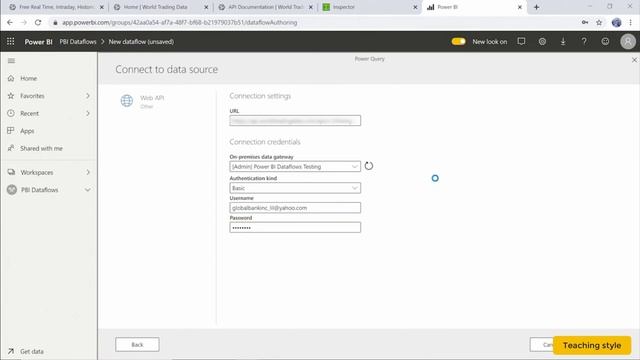Open the browser three-dot menu
The height and width of the screenshot is (360, 640).
[631, 23]
